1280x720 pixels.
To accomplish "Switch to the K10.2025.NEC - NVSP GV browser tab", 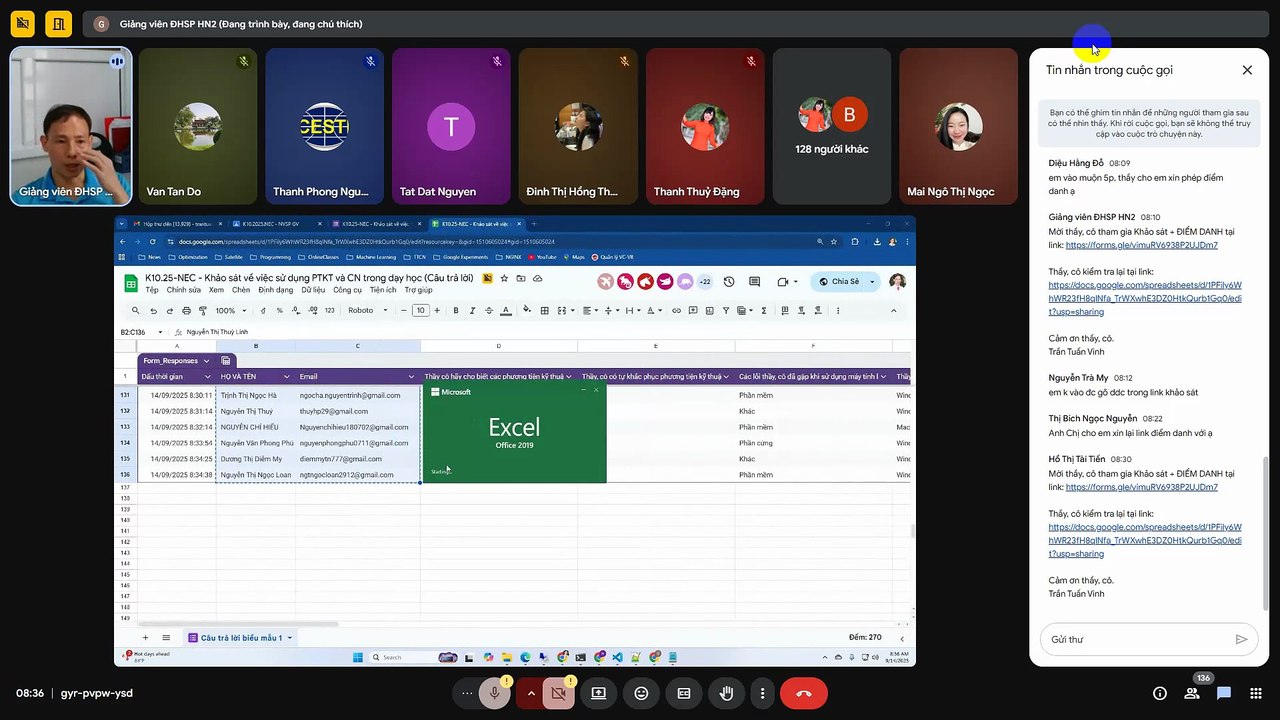I will (277, 224).
